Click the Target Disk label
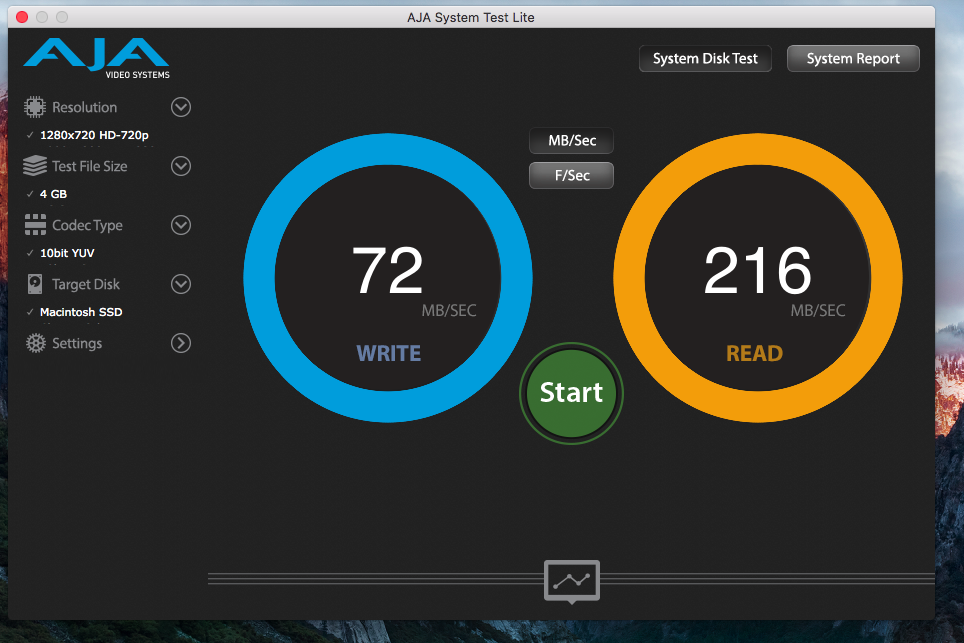Image resolution: width=964 pixels, height=643 pixels. tap(86, 285)
